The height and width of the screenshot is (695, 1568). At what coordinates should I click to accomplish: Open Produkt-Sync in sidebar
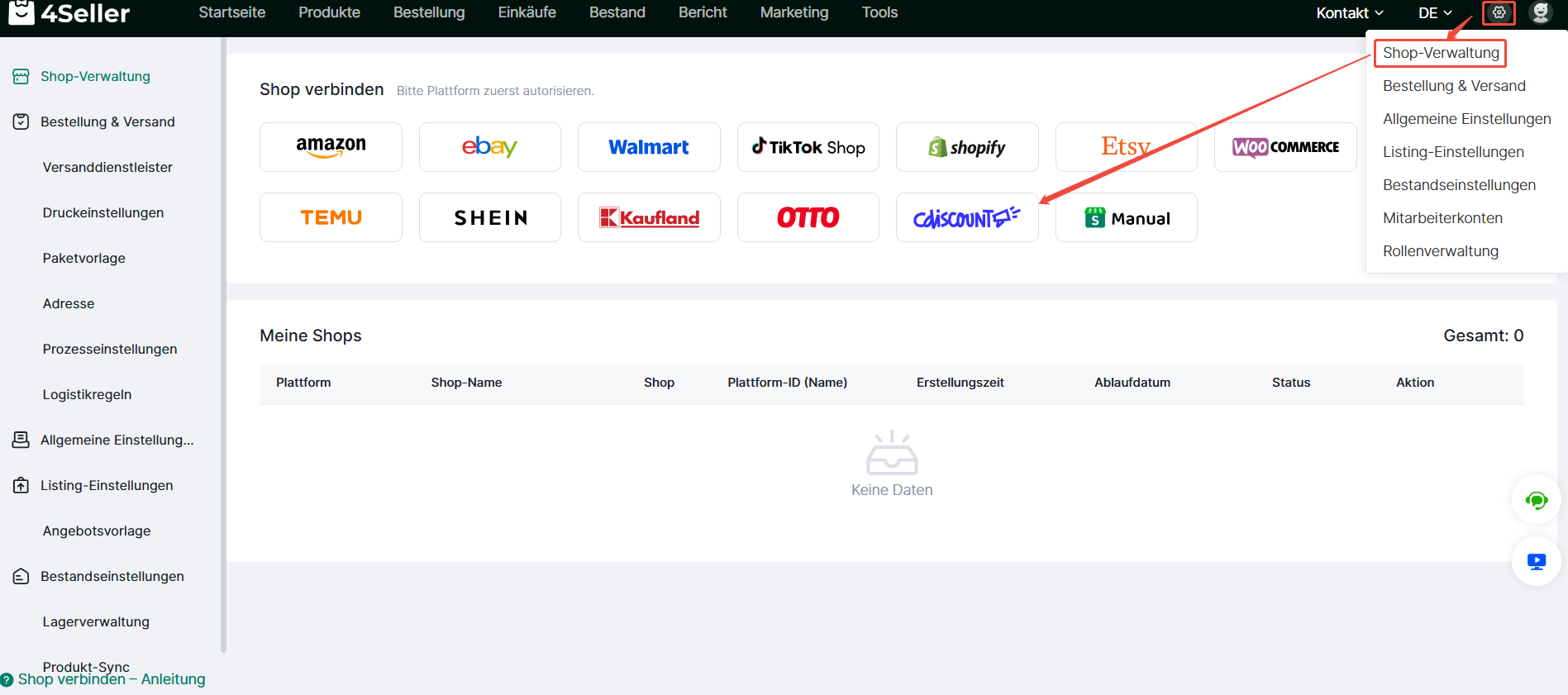(86, 665)
